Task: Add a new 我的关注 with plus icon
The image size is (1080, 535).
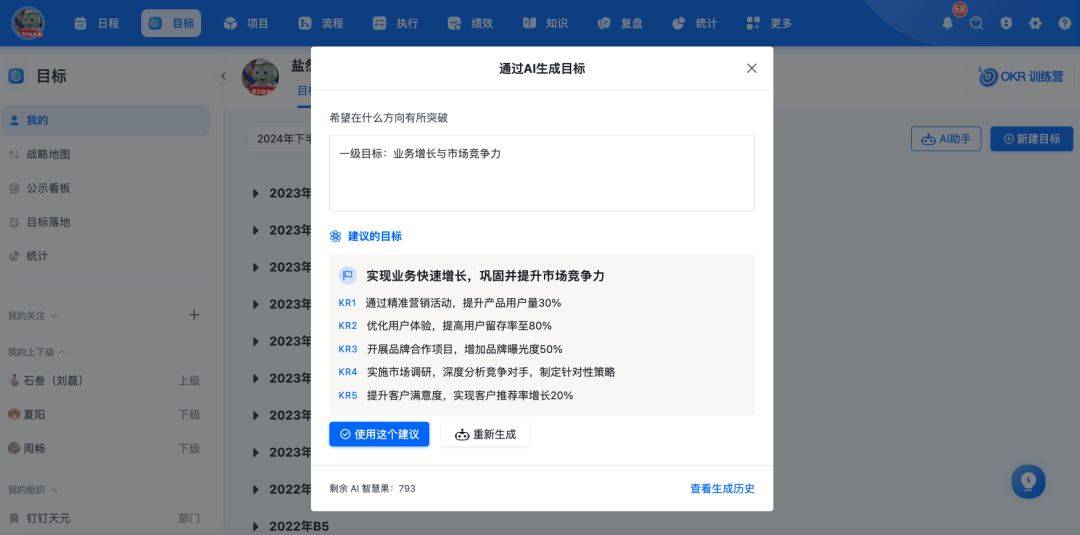Action: click(194, 315)
